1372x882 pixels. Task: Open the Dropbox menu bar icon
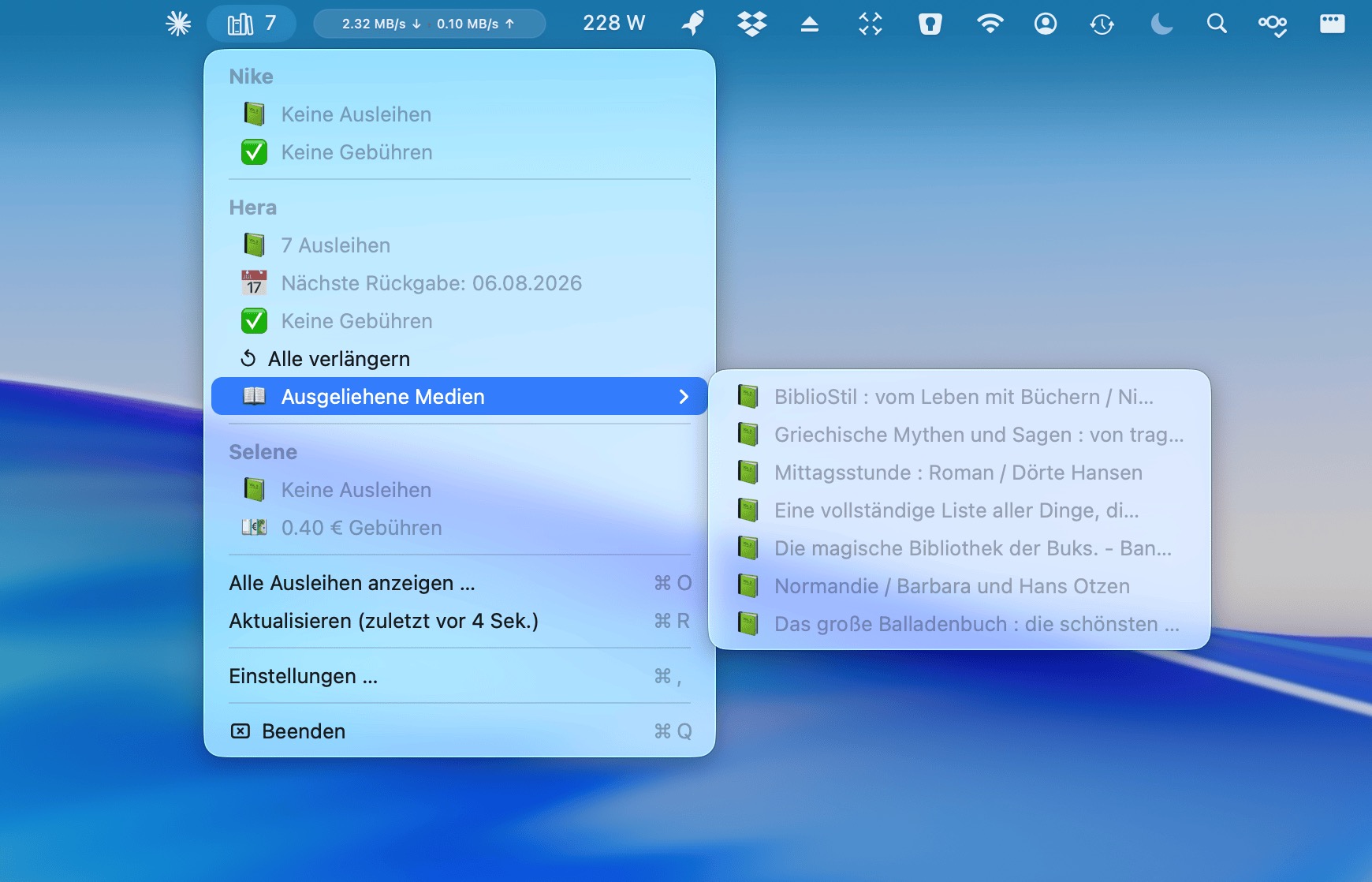coord(751,24)
